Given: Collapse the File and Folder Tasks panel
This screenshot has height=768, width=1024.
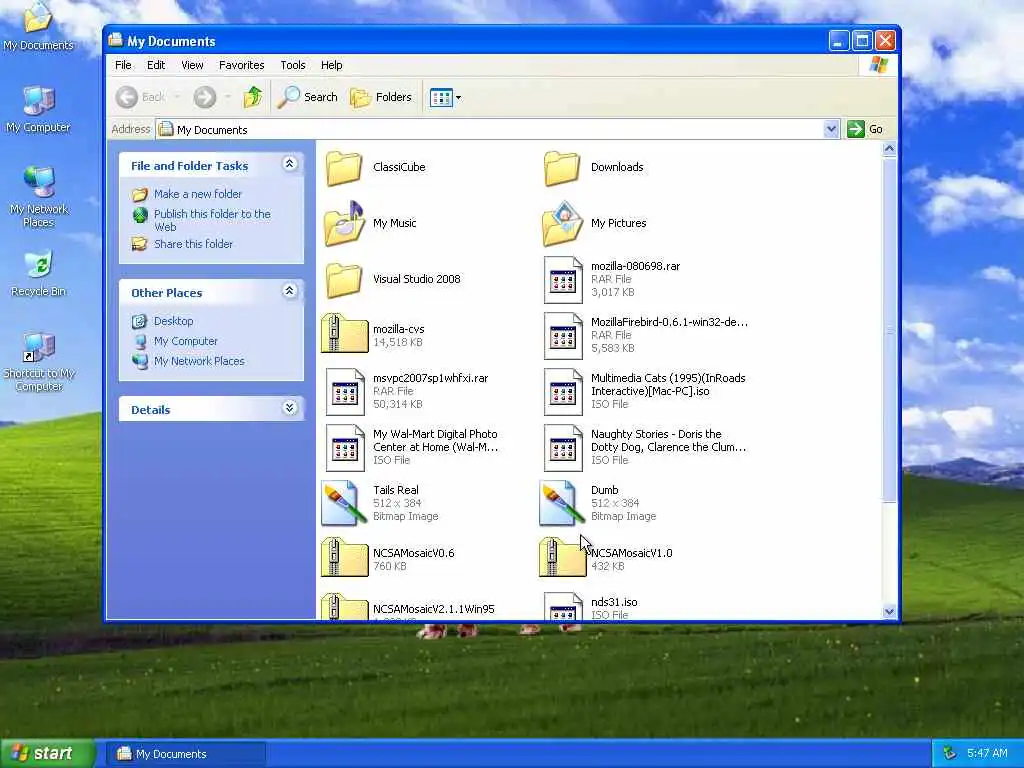Looking at the screenshot, I should (289, 164).
